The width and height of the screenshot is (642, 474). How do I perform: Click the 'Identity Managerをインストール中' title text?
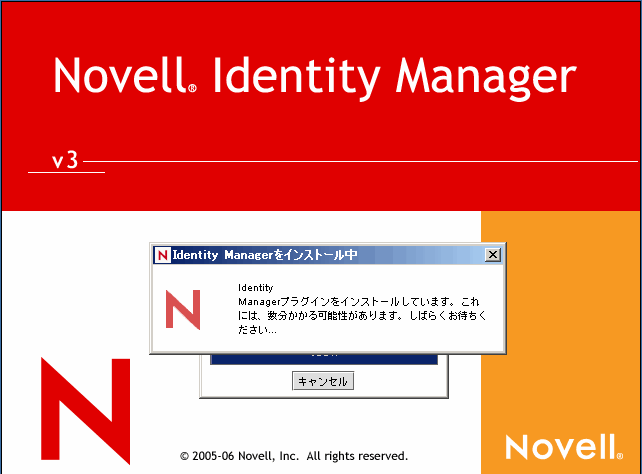pyautogui.click(x=265, y=255)
